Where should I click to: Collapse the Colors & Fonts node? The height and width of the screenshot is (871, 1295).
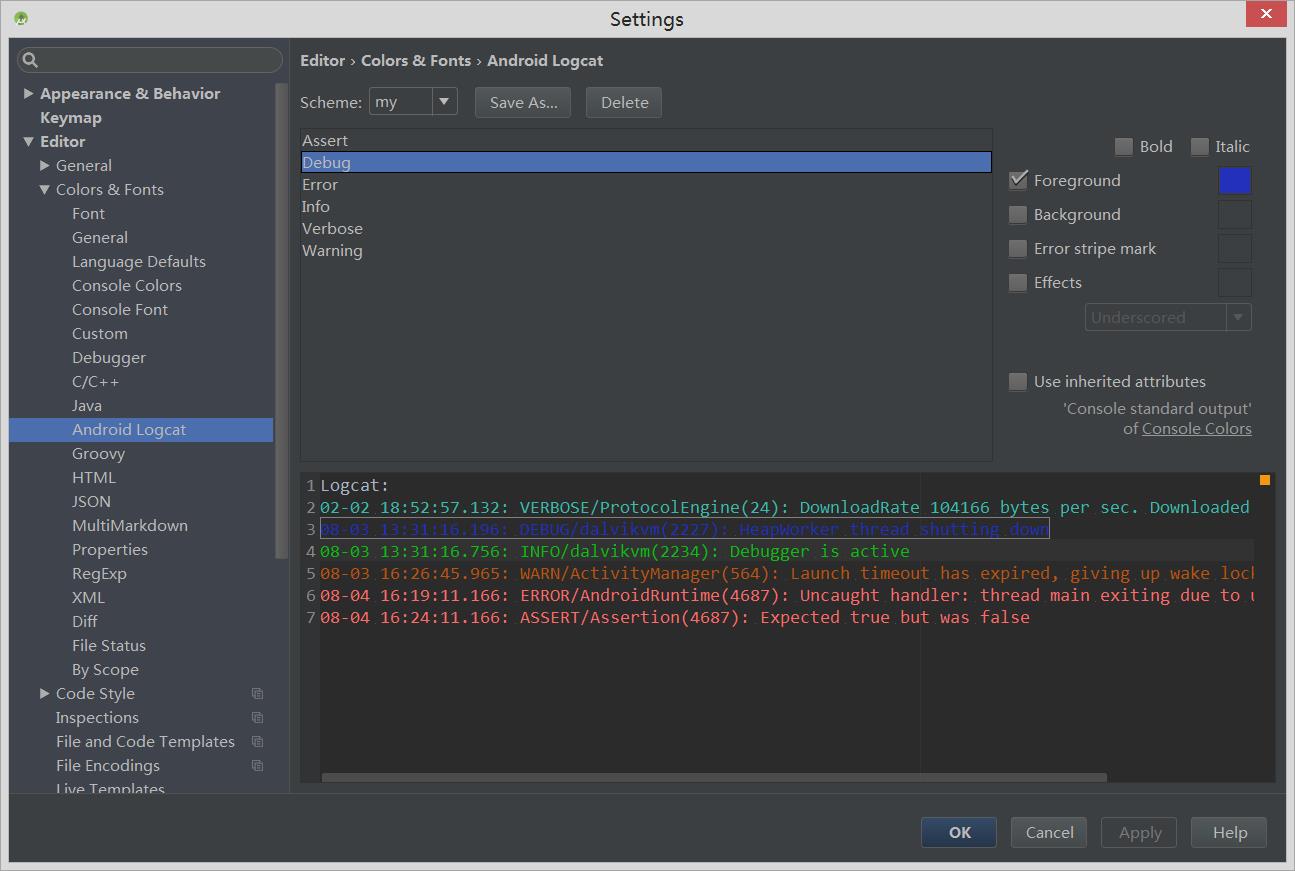pyautogui.click(x=44, y=189)
